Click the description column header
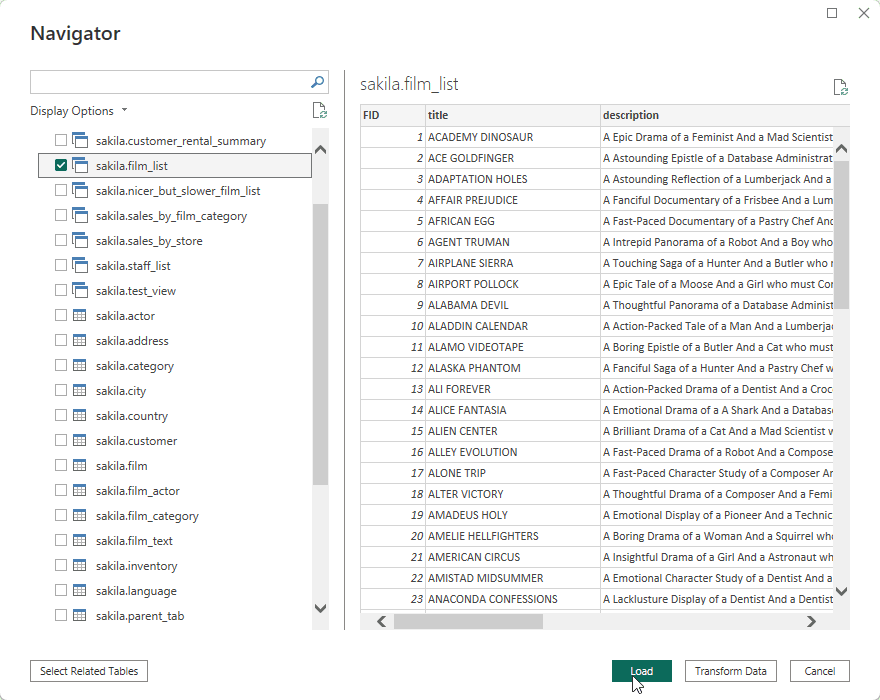Screen dimensions: 880x700 pyautogui.click(x=724, y=115)
